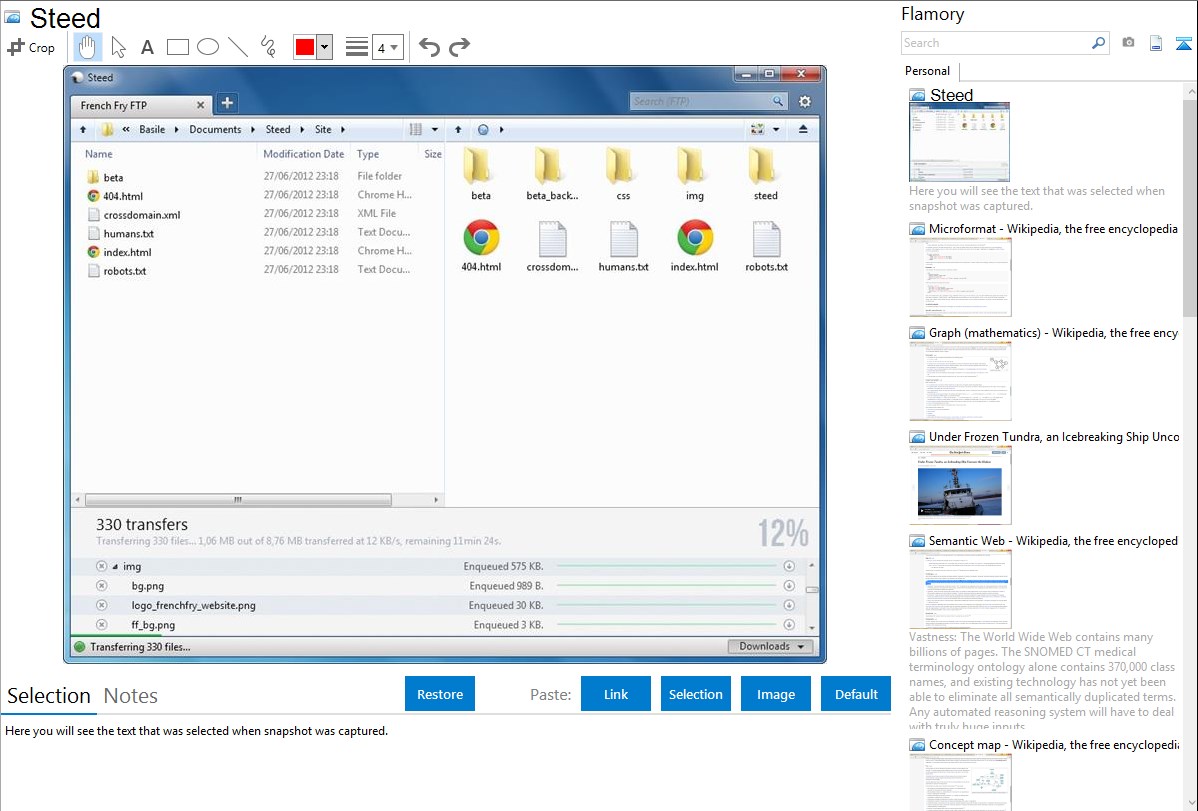Screen dimensions: 1198x811
Task: Open the Steed settings gear
Action: (805, 102)
